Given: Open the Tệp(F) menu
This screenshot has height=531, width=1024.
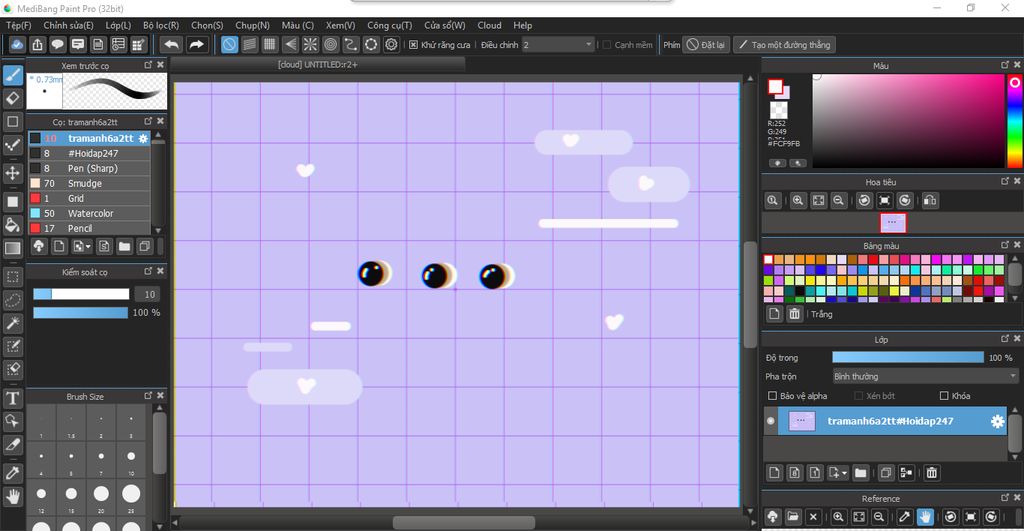Looking at the screenshot, I should [x=19, y=25].
